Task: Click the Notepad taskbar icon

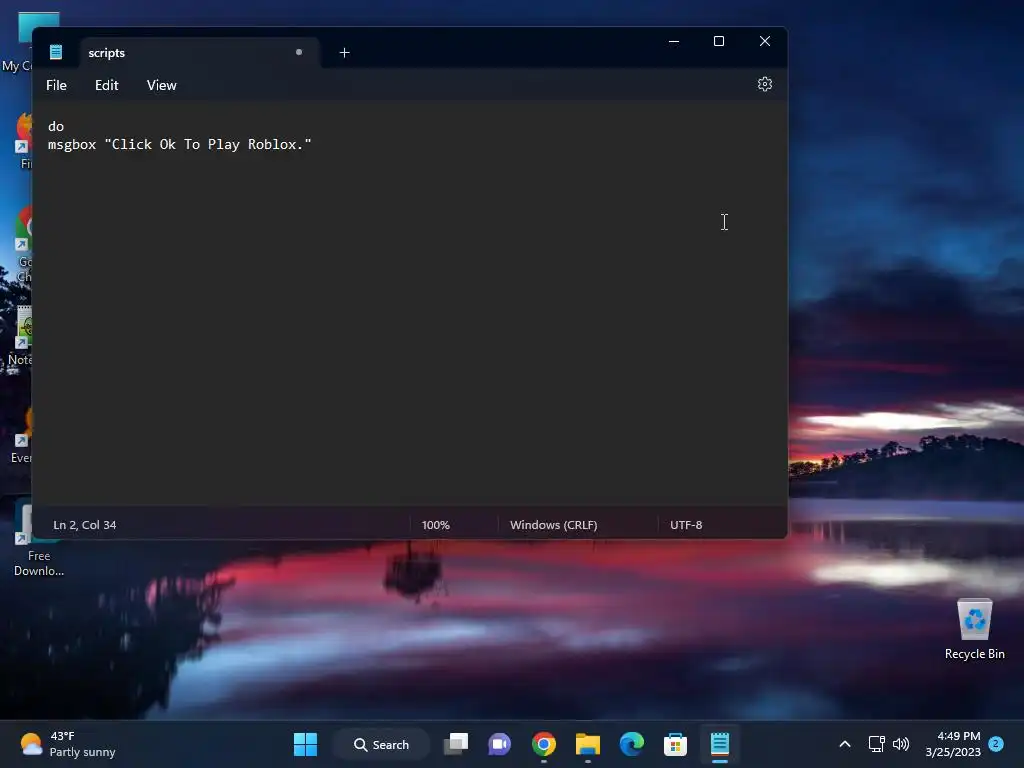Action: click(720, 744)
